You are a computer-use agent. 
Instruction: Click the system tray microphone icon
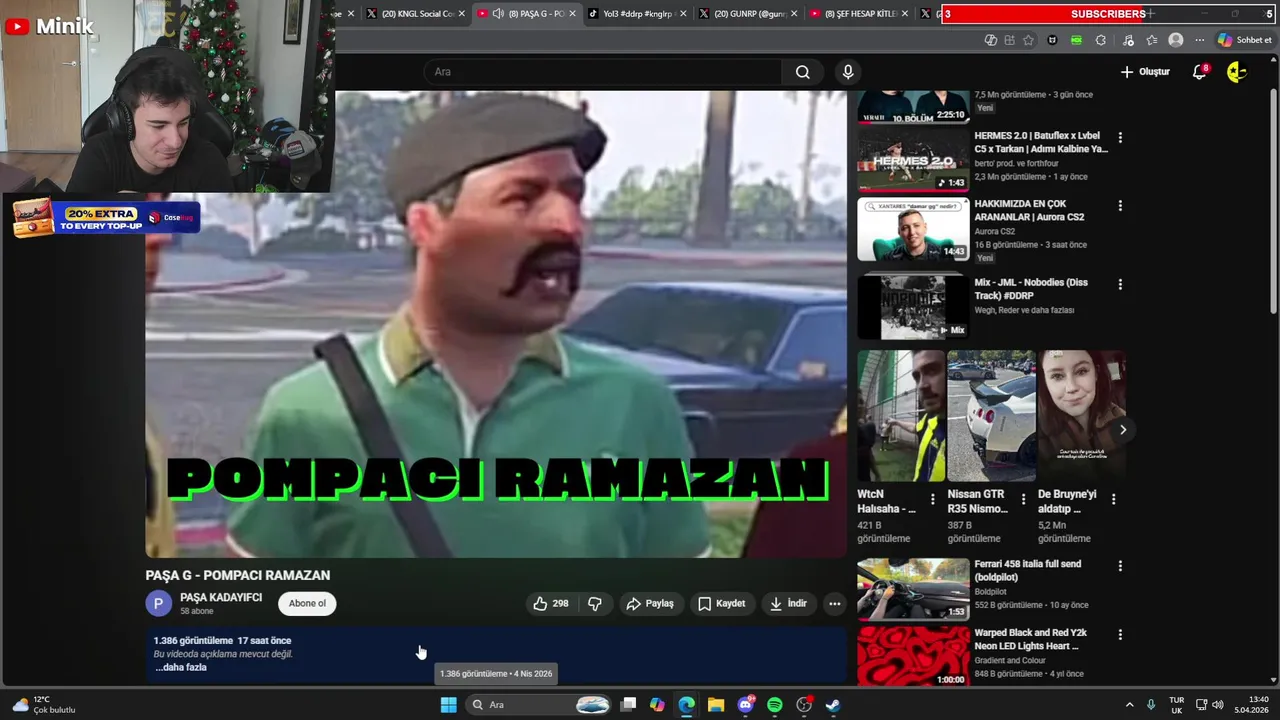pos(1151,705)
